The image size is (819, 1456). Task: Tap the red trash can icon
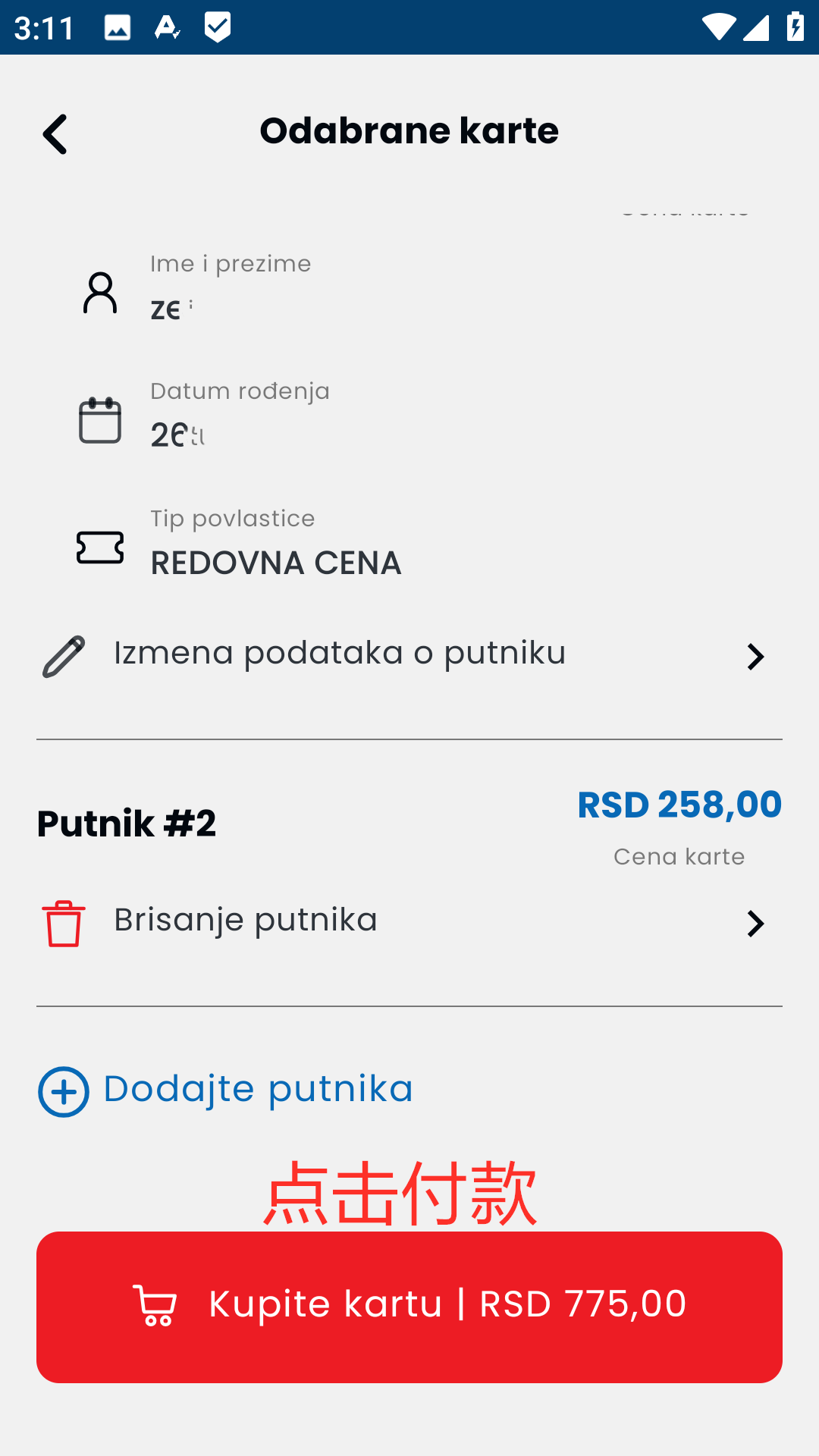64,924
